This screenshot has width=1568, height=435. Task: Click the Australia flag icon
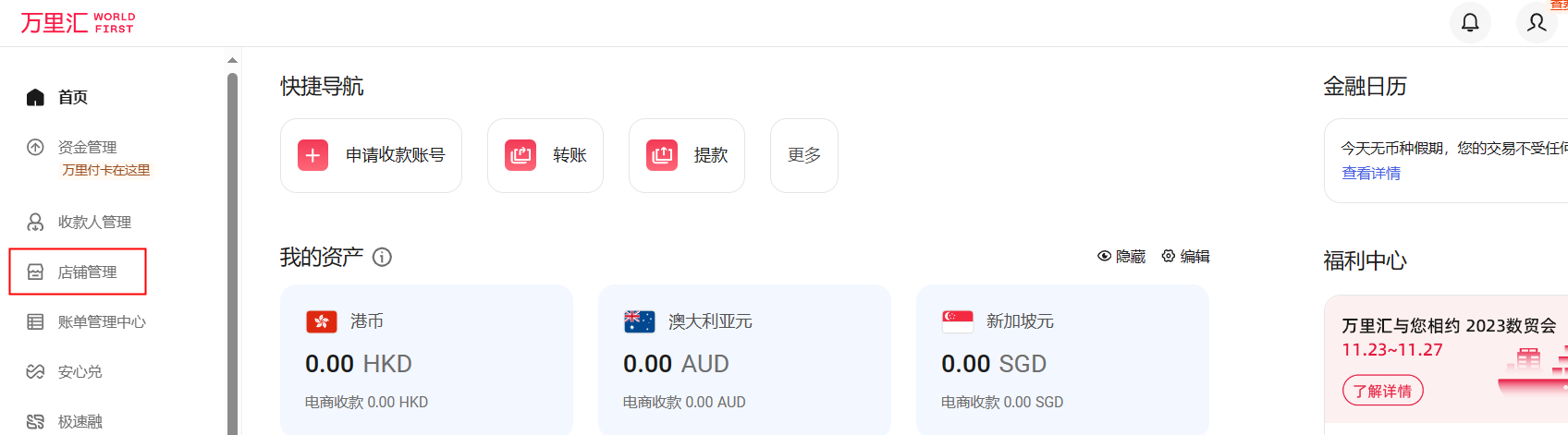pyautogui.click(x=640, y=321)
